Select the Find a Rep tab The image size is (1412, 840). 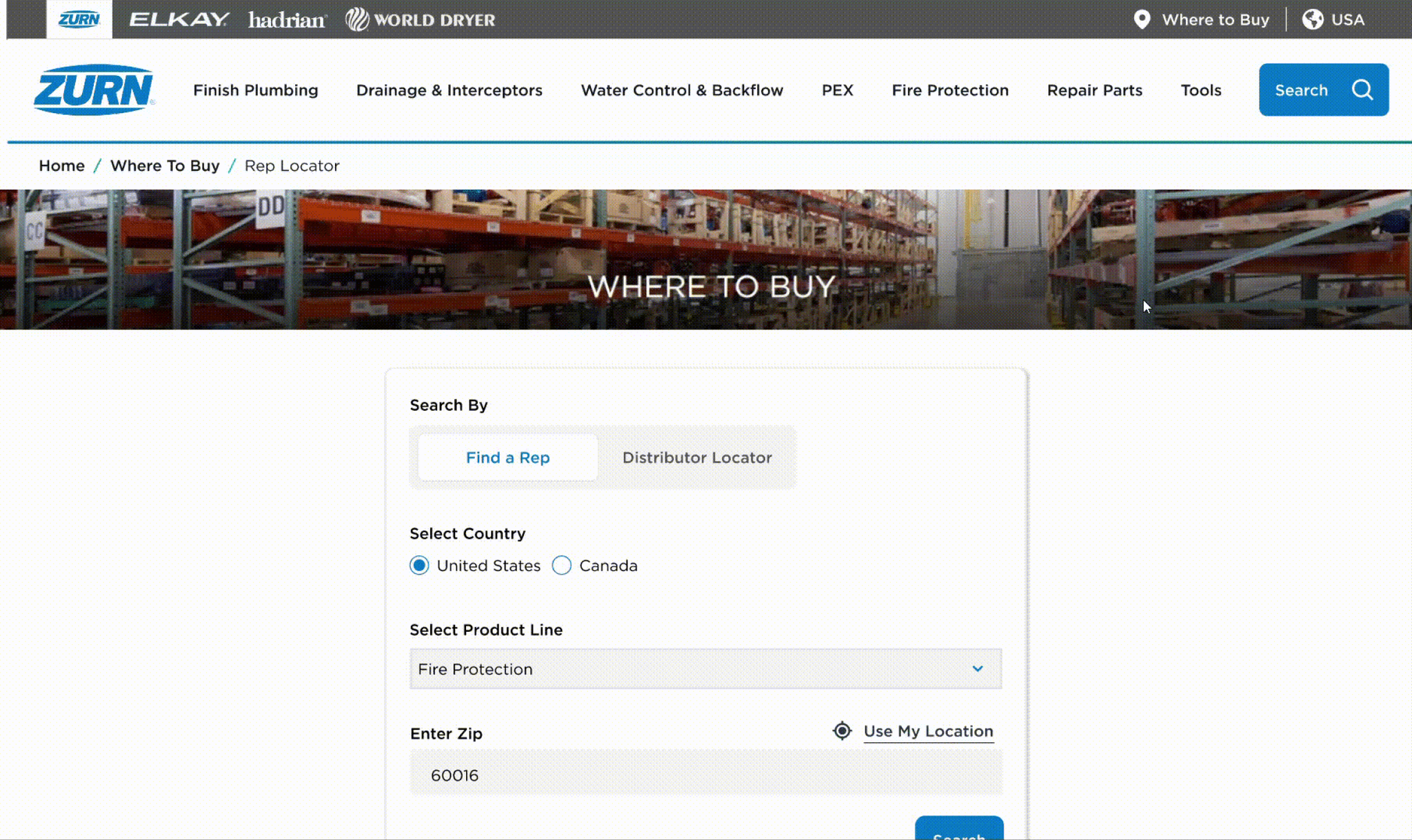pos(507,458)
